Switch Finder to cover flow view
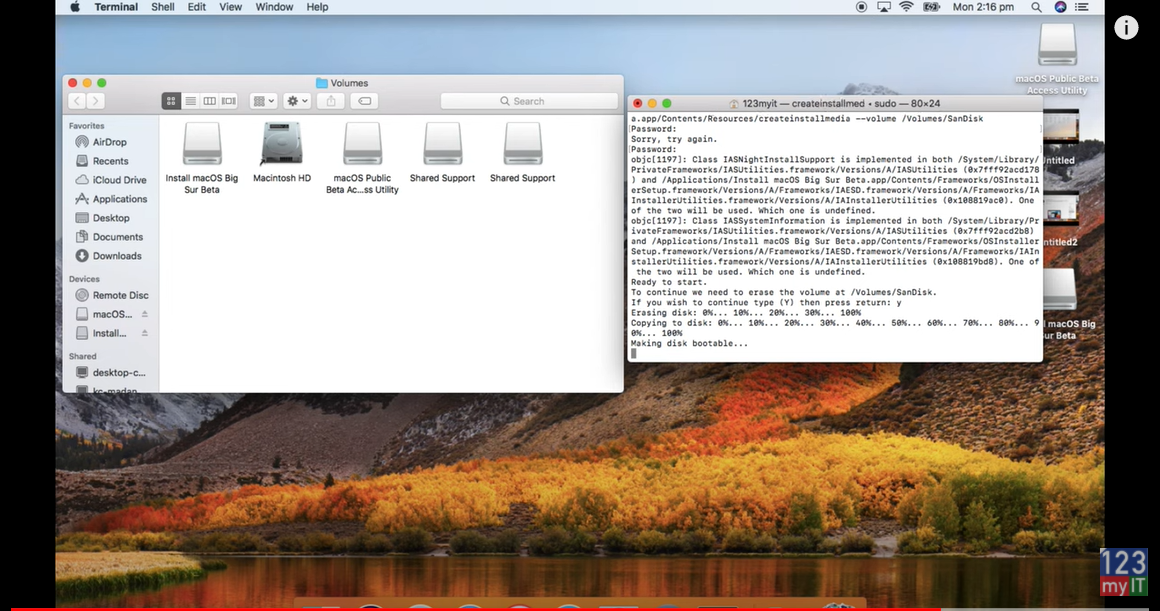The height and width of the screenshot is (611, 1160). coord(229,101)
